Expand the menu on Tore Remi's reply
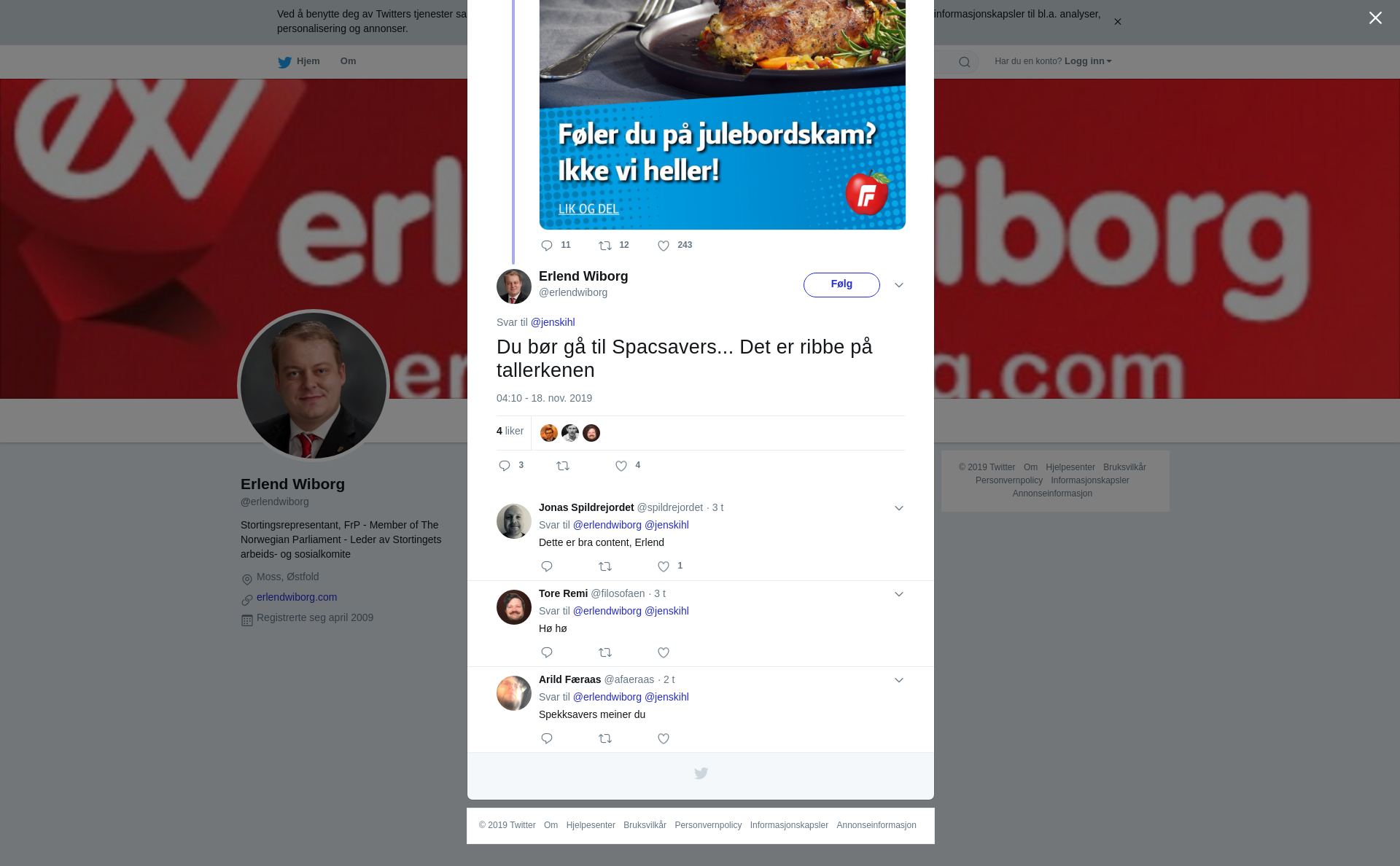1400x866 pixels. coord(899,594)
